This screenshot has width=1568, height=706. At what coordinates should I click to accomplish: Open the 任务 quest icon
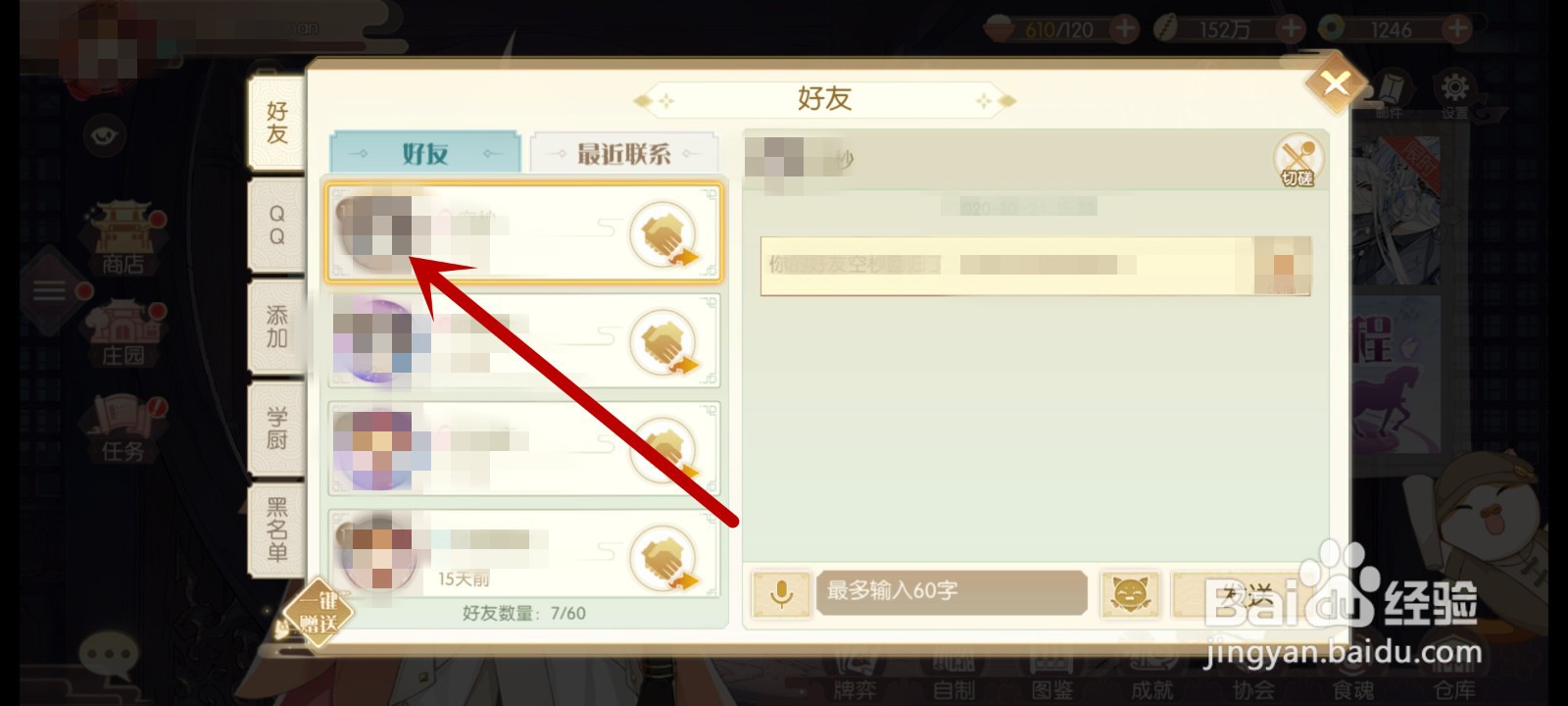pos(122,429)
